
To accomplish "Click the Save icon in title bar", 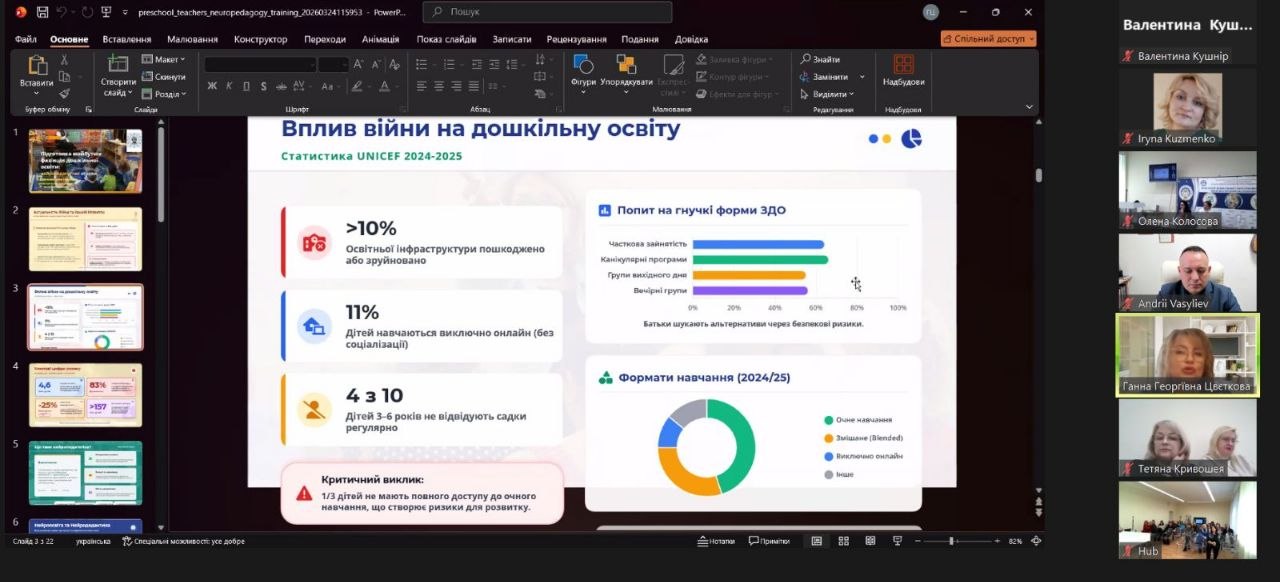I will coord(42,12).
